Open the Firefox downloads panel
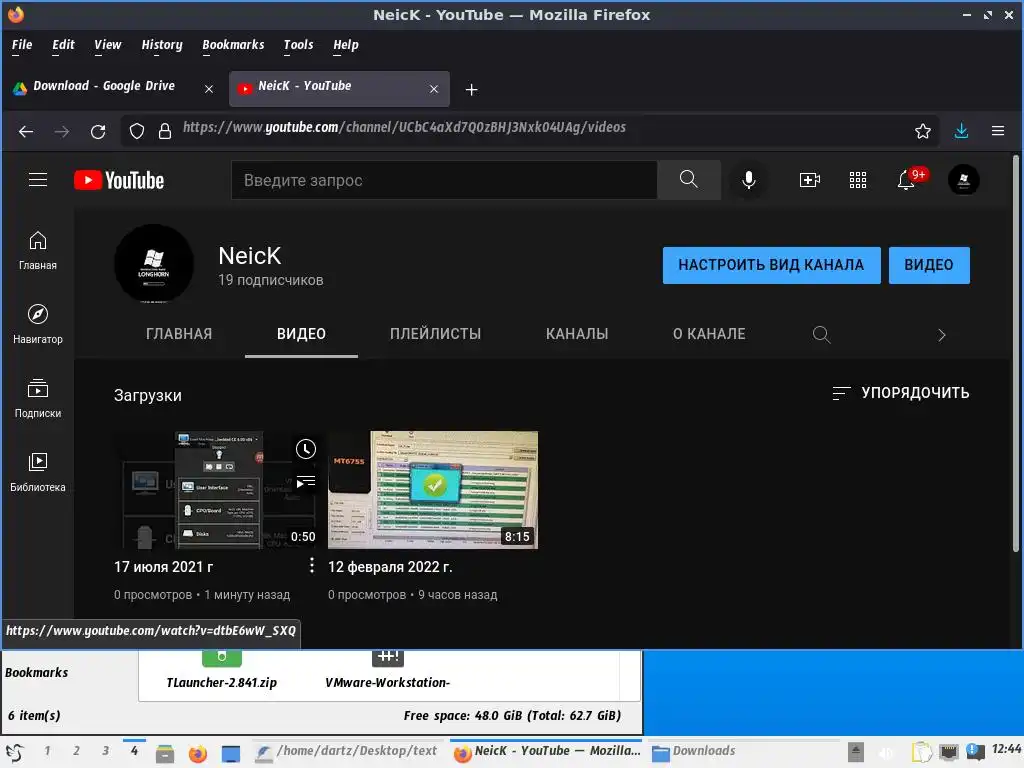Image resolution: width=1024 pixels, height=768 pixels. point(961,131)
